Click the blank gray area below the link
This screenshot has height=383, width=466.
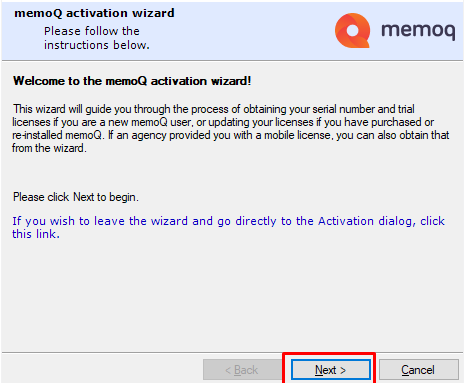[232, 293]
